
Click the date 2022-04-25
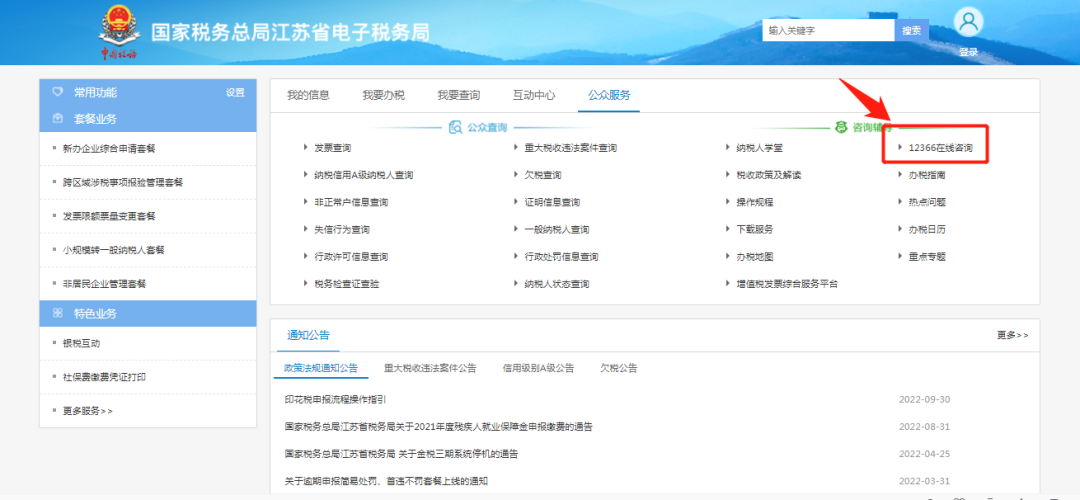924,454
